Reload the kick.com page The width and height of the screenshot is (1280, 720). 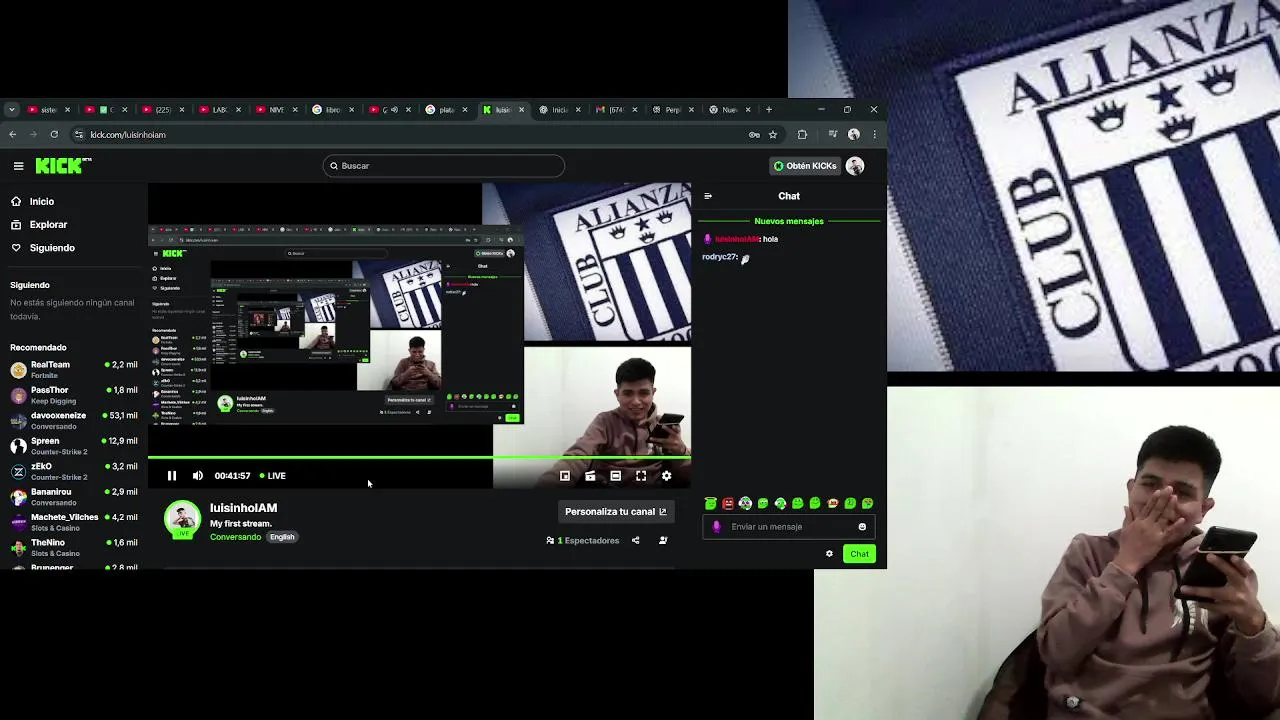pos(54,134)
